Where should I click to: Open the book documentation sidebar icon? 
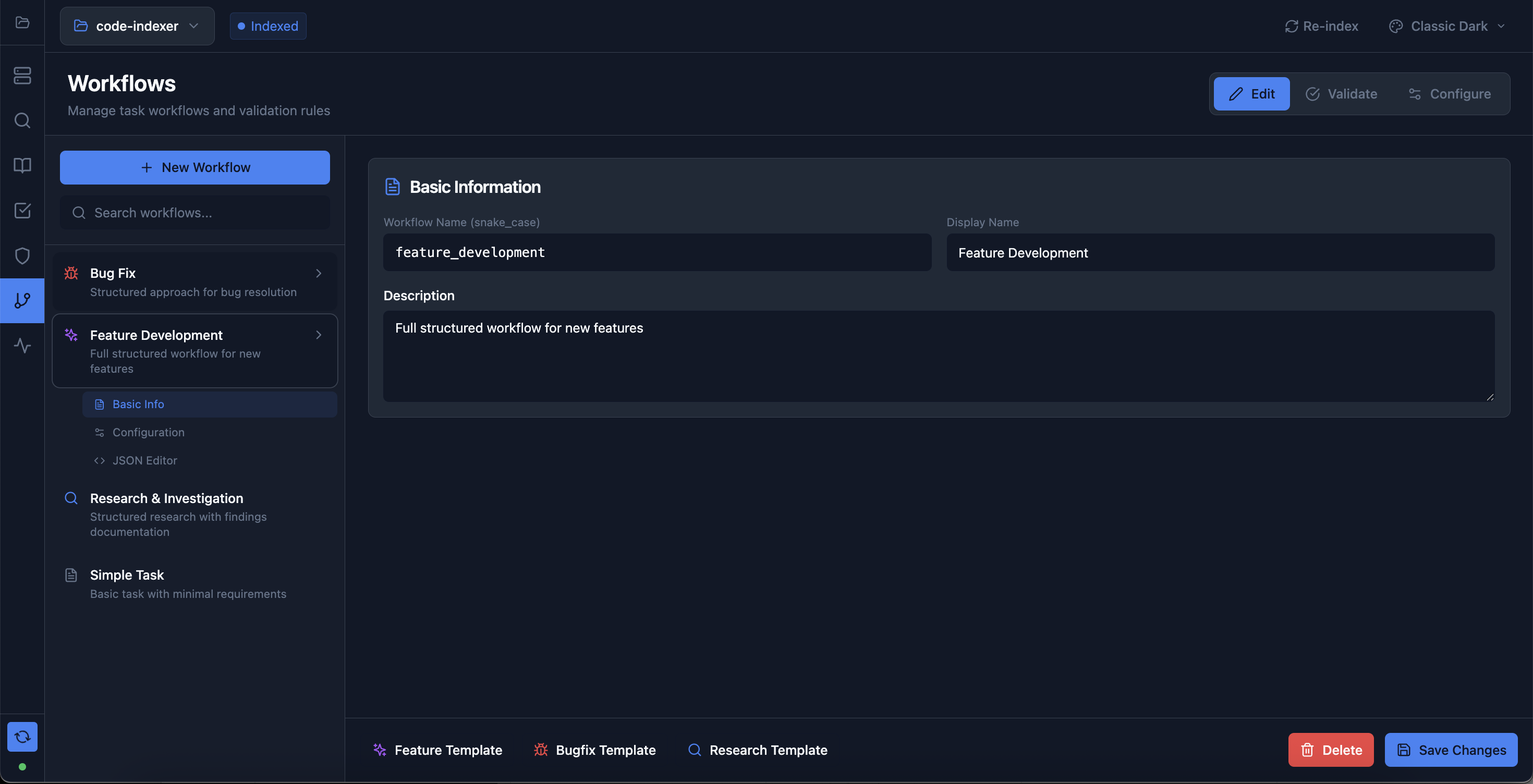22,165
